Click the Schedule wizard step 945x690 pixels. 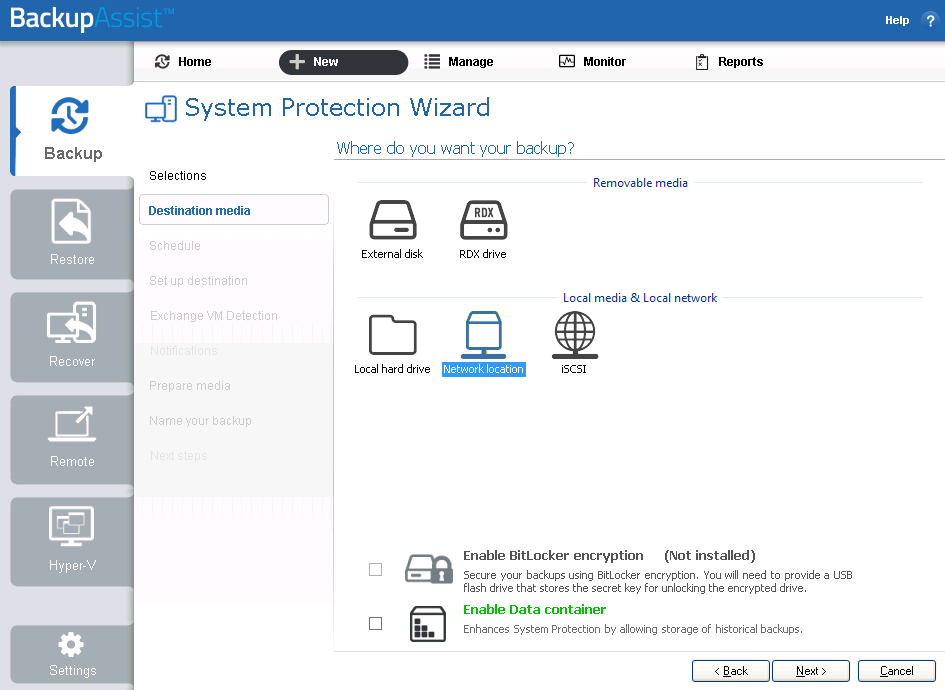tap(175, 246)
